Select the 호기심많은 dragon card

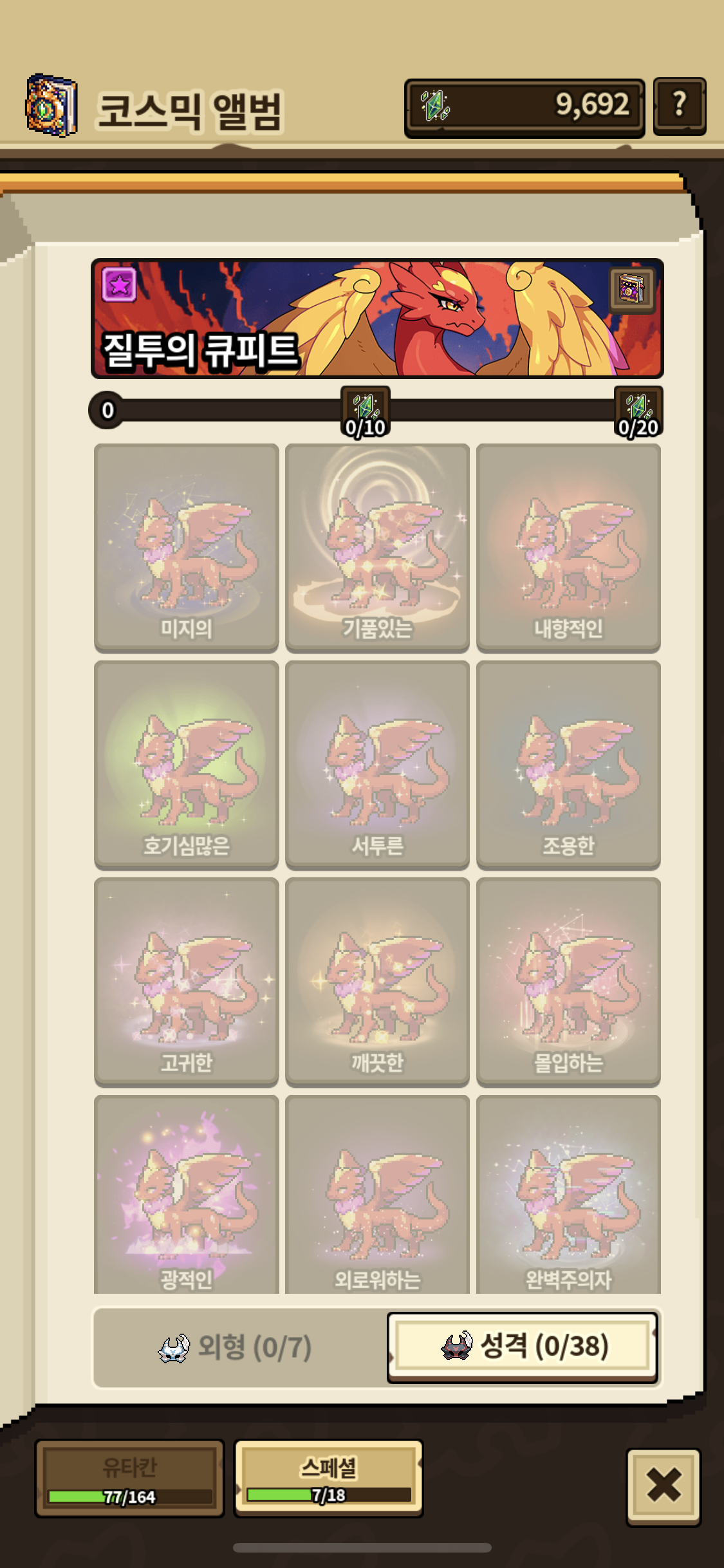[187, 765]
